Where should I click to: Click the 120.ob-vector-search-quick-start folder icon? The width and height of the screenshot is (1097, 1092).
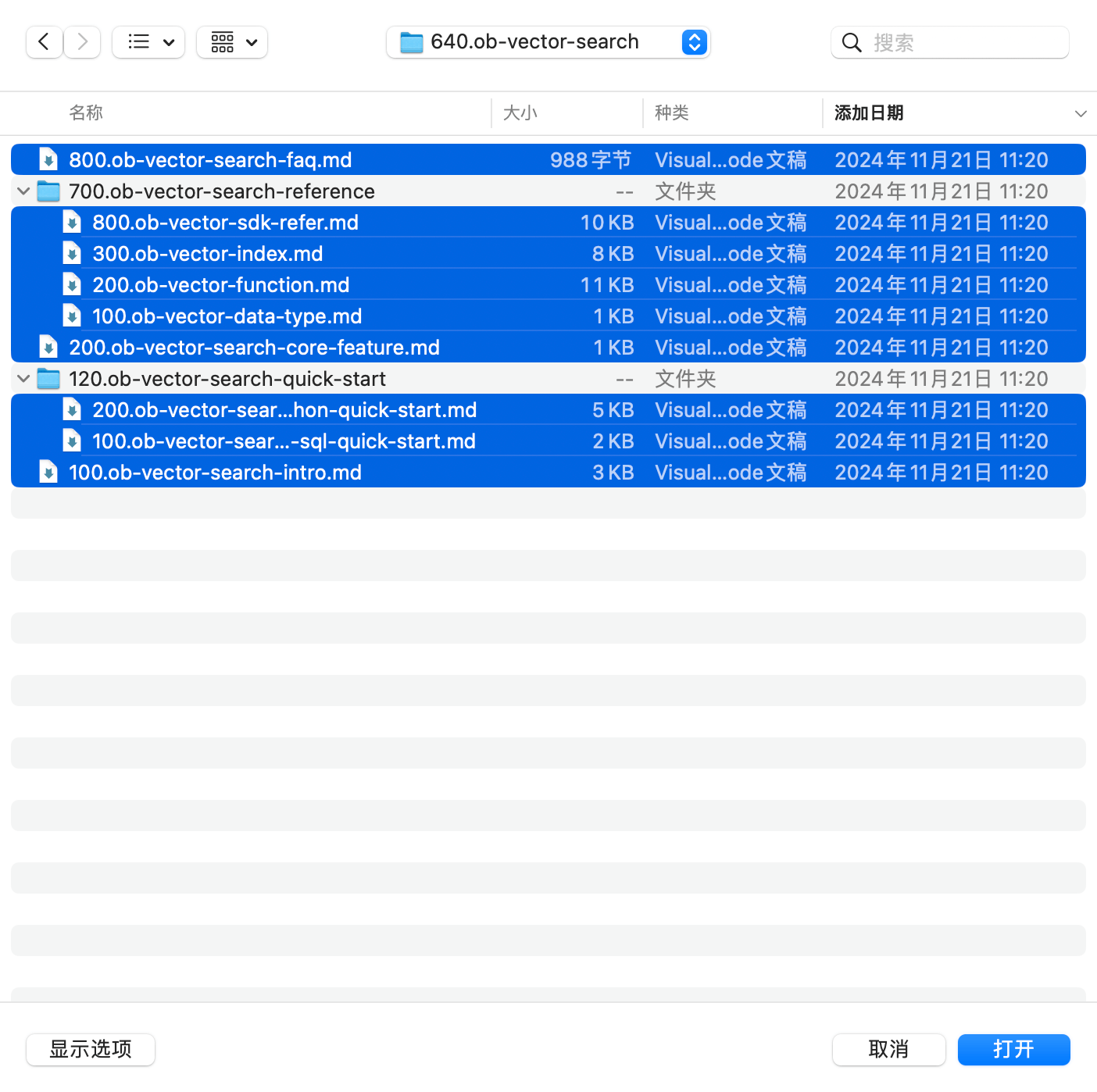pyautogui.click(x=48, y=379)
